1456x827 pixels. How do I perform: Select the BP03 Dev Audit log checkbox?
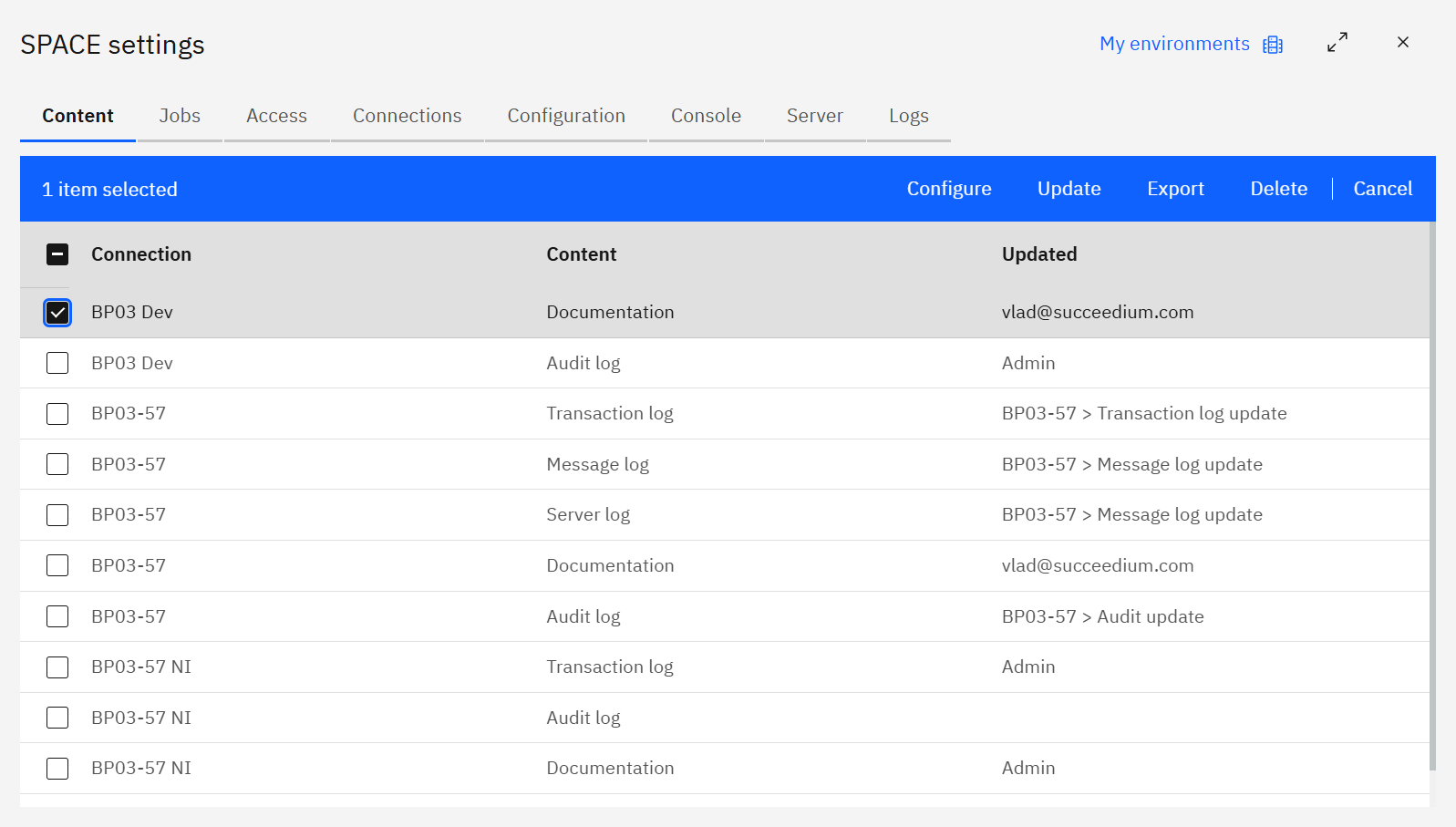click(x=57, y=363)
